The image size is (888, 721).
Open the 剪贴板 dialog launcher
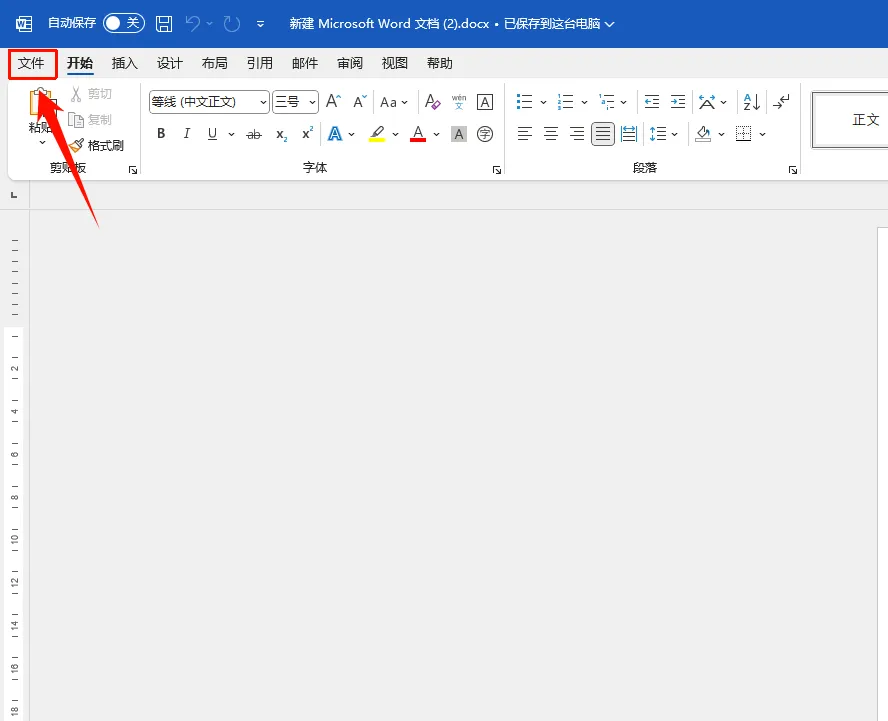(133, 170)
